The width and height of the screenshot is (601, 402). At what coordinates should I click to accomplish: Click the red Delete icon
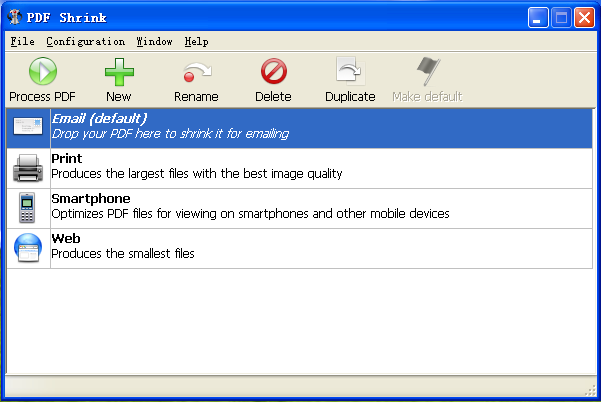click(x=274, y=71)
